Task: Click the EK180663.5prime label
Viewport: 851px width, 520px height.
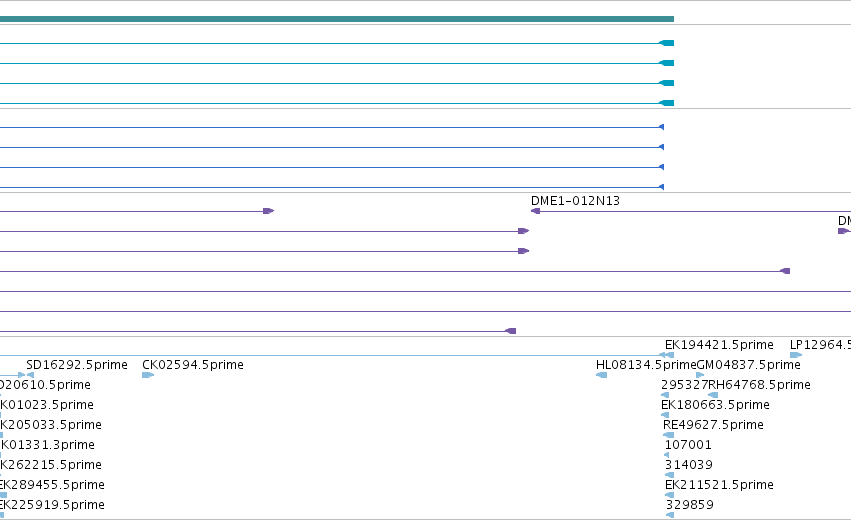Action: 715,405
